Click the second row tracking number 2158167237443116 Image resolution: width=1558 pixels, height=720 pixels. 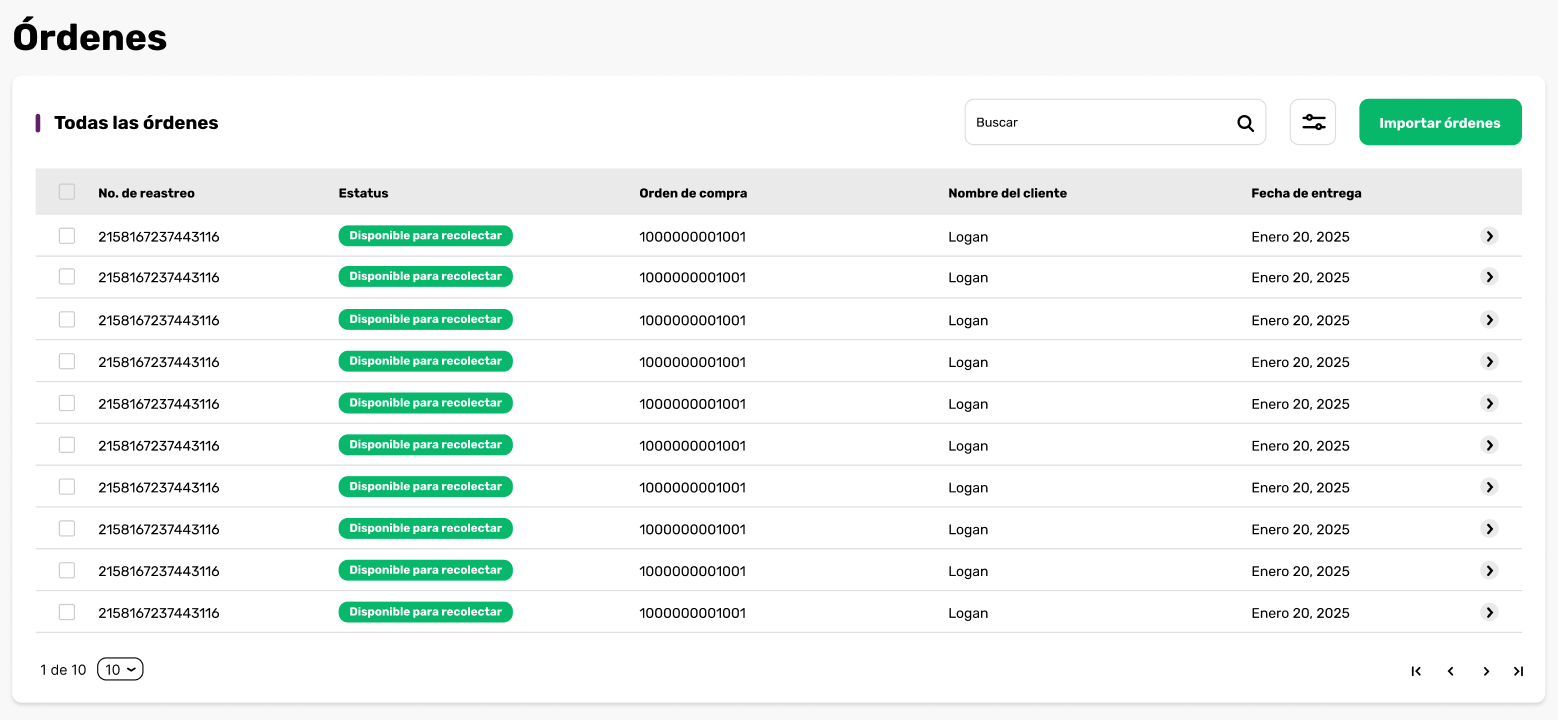click(159, 278)
